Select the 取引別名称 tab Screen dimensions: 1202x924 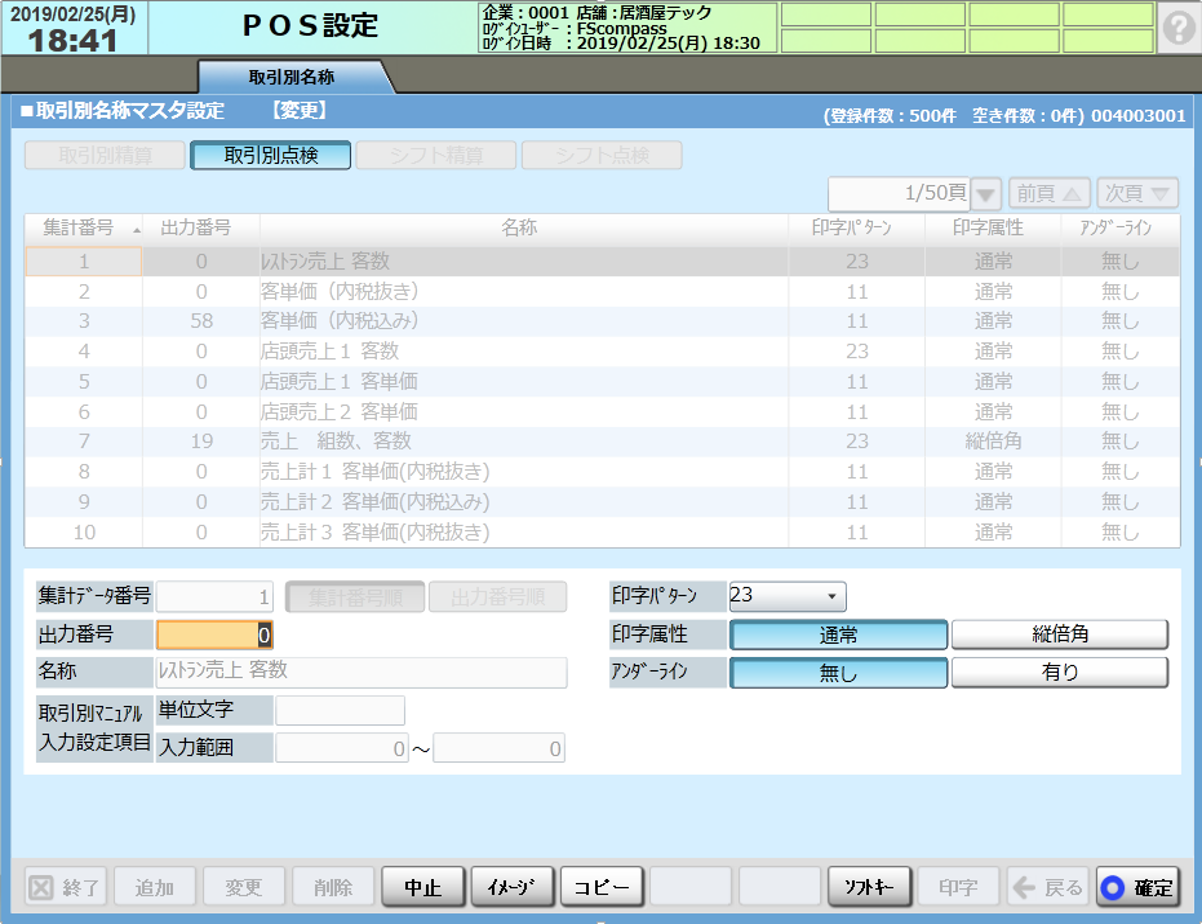[x=291, y=77]
